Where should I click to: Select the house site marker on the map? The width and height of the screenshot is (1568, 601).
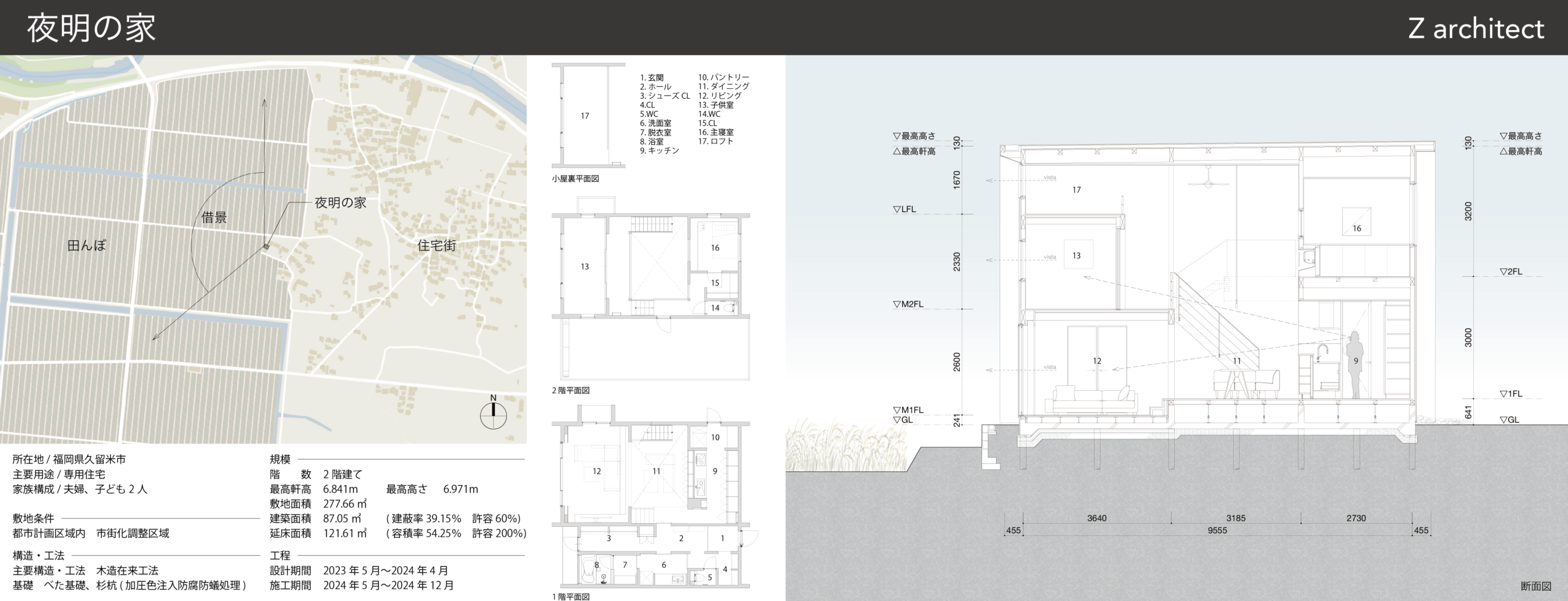[x=266, y=246]
